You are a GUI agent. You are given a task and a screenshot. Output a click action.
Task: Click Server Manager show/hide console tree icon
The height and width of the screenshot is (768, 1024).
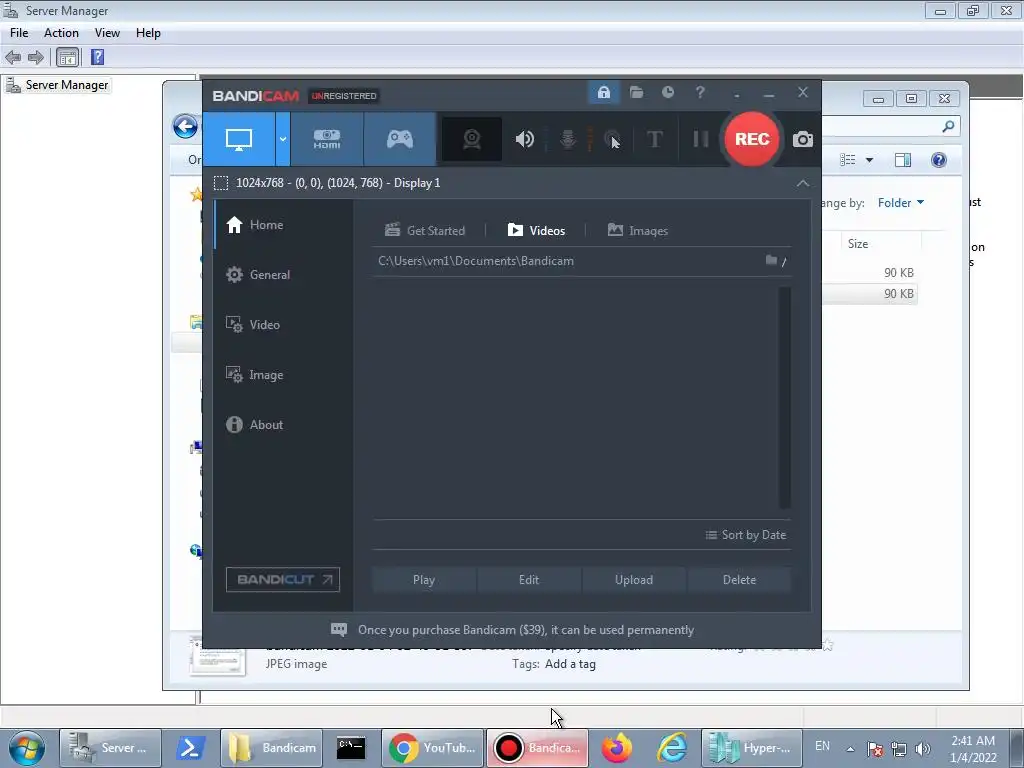pos(67,57)
